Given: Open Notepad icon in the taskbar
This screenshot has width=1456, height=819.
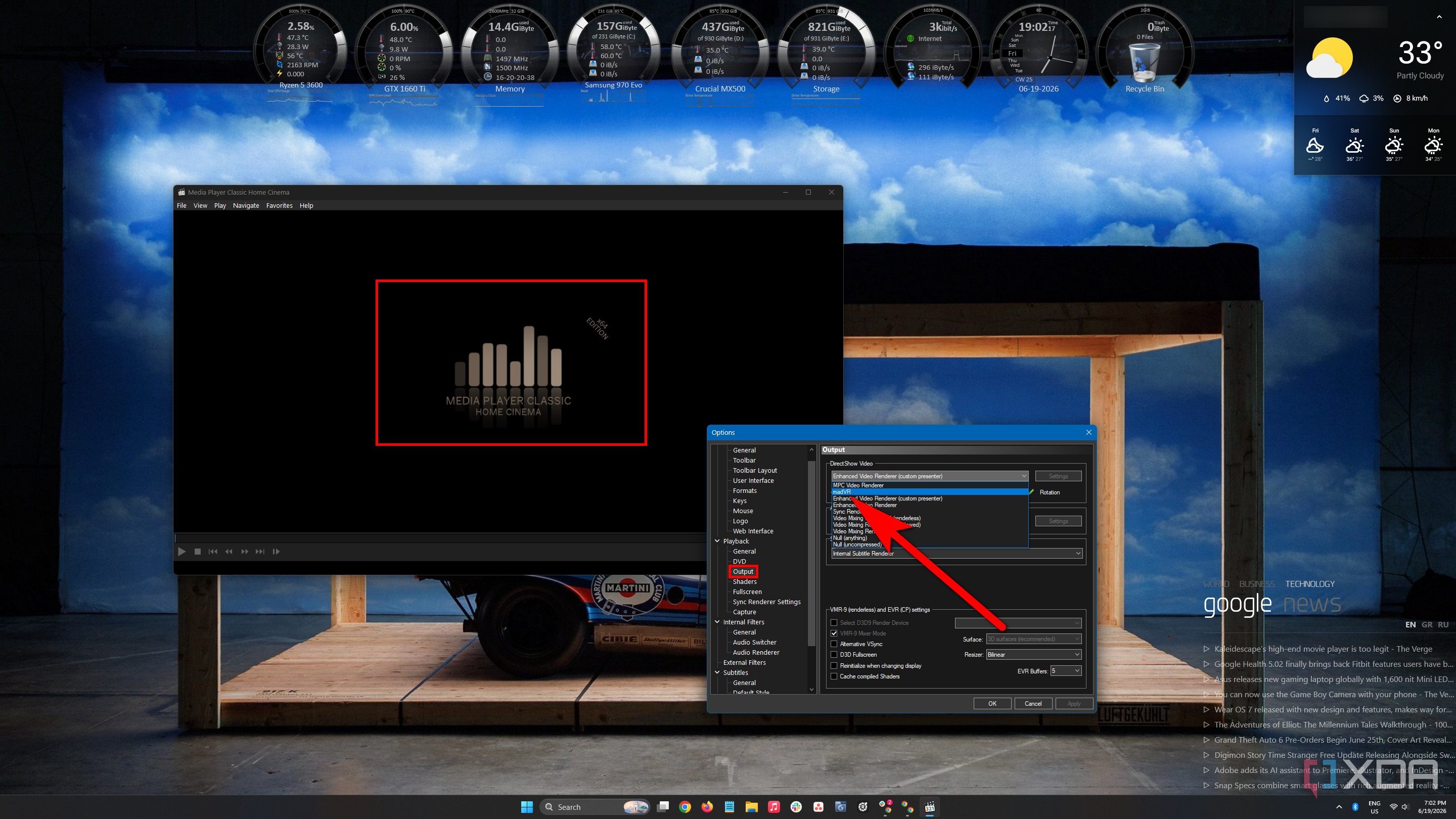Looking at the screenshot, I should tap(729, 807).
